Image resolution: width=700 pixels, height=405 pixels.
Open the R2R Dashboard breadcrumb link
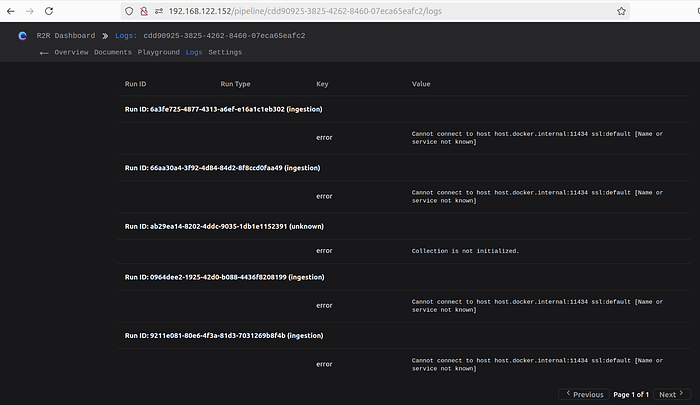coord(66,36)
